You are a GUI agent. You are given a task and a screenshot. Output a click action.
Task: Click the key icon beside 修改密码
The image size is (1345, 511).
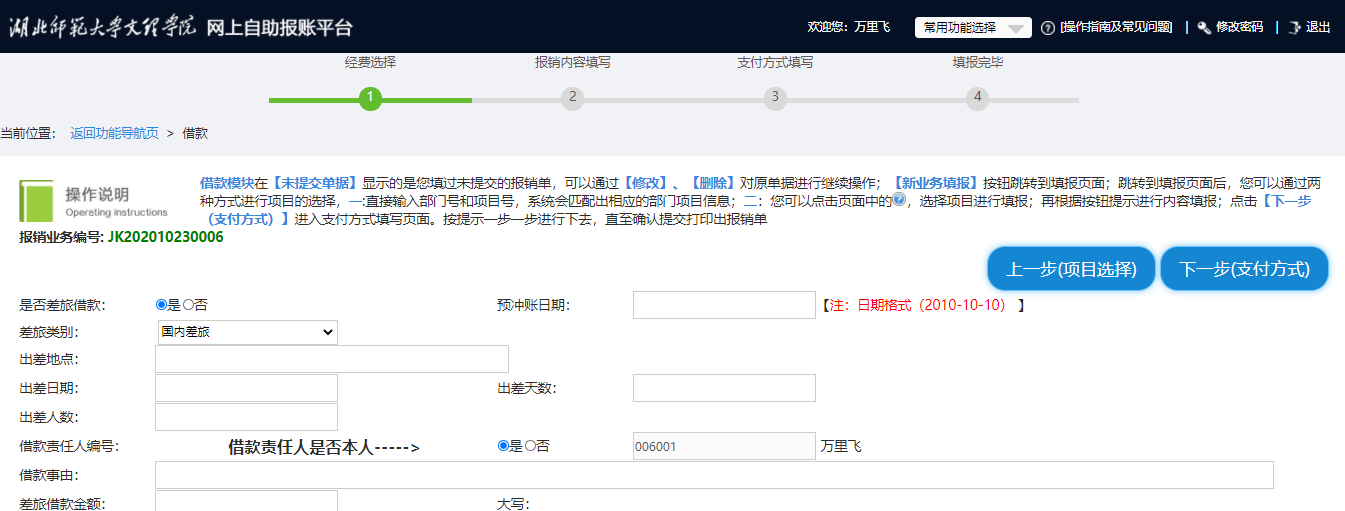click(x=1204, y=27)
